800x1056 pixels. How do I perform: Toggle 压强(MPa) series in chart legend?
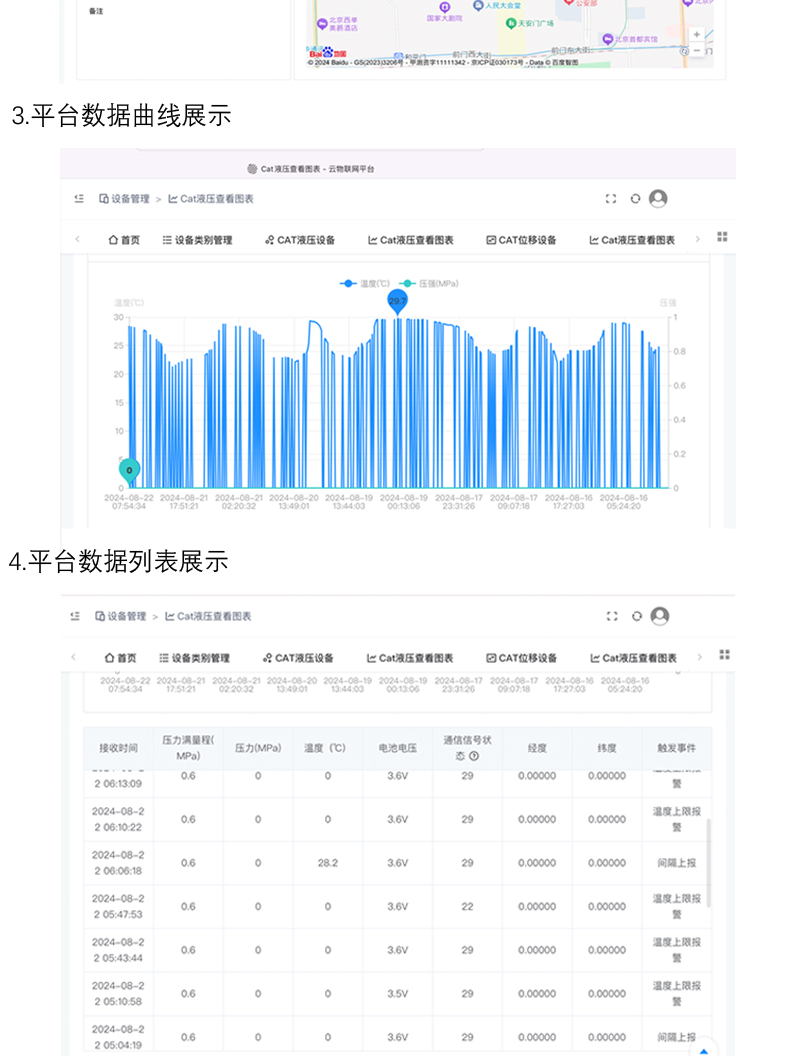click(430, 284)
